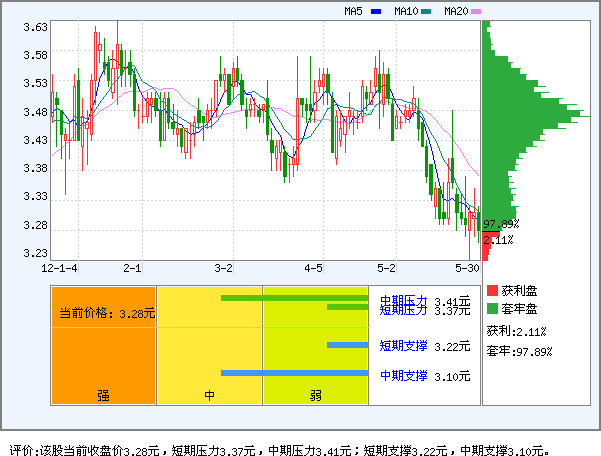This screenshot has height=456, width=601.
Task: Click the 3.38 price axis label
Action: 35,168
